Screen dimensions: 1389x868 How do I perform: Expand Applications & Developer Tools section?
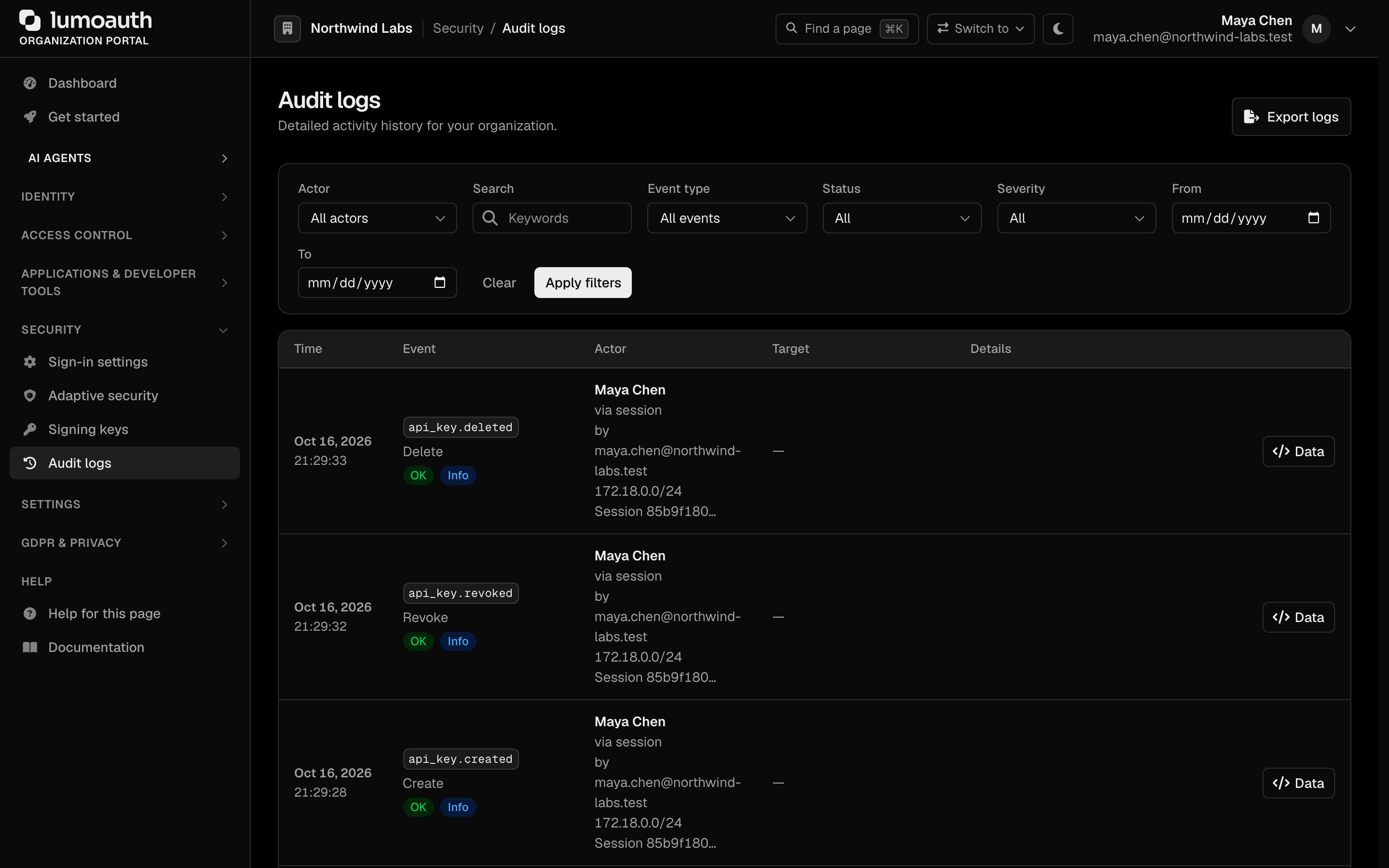[125, 283]
